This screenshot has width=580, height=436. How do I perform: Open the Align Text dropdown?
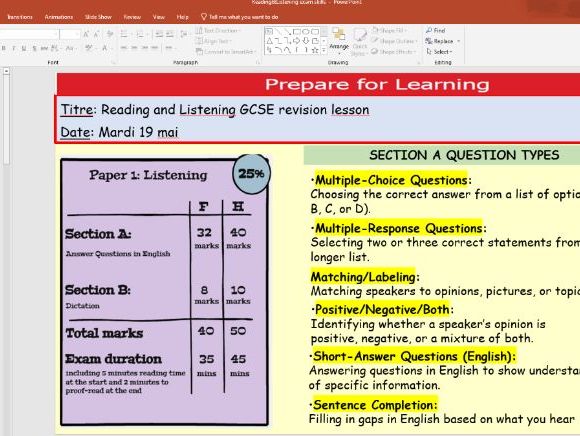tap(213, 41)
